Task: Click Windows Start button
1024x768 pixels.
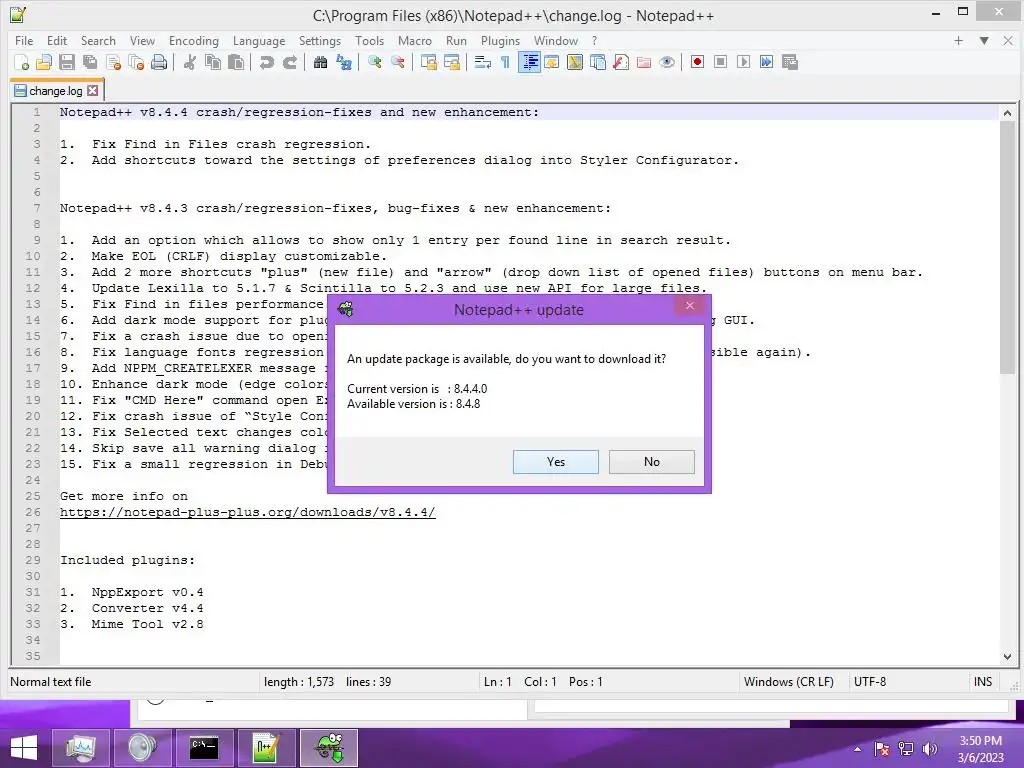Action: tap(24, 748)
